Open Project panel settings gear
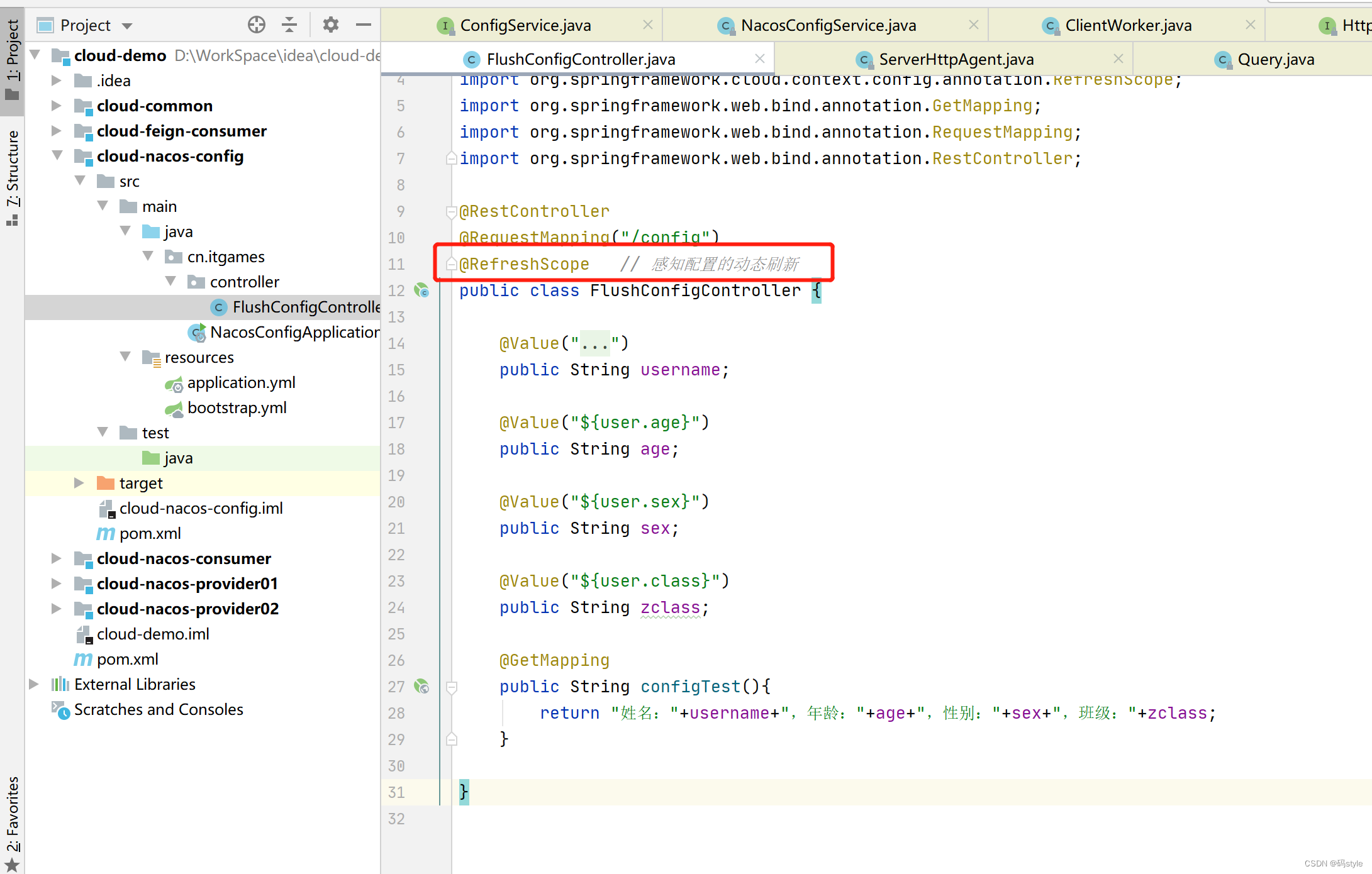The image size is (1372, 874). click(x=331, y=25)
